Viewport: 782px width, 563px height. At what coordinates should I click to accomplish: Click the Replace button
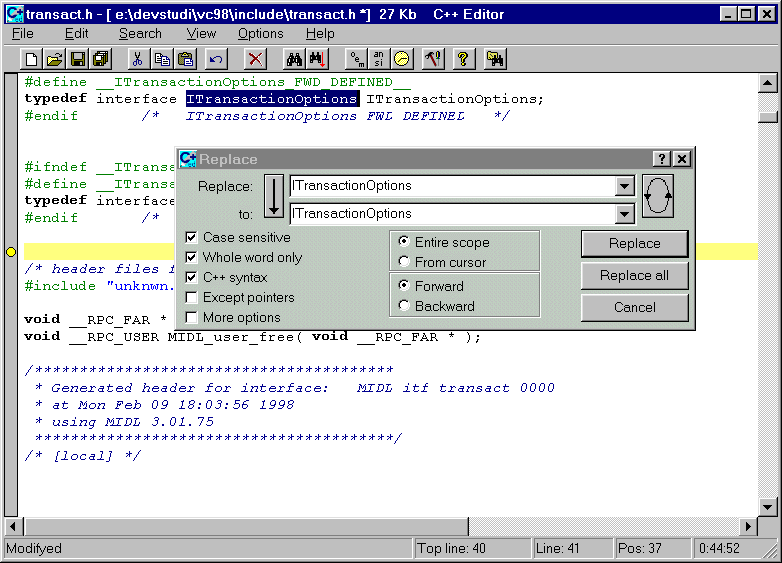point(634,244)
